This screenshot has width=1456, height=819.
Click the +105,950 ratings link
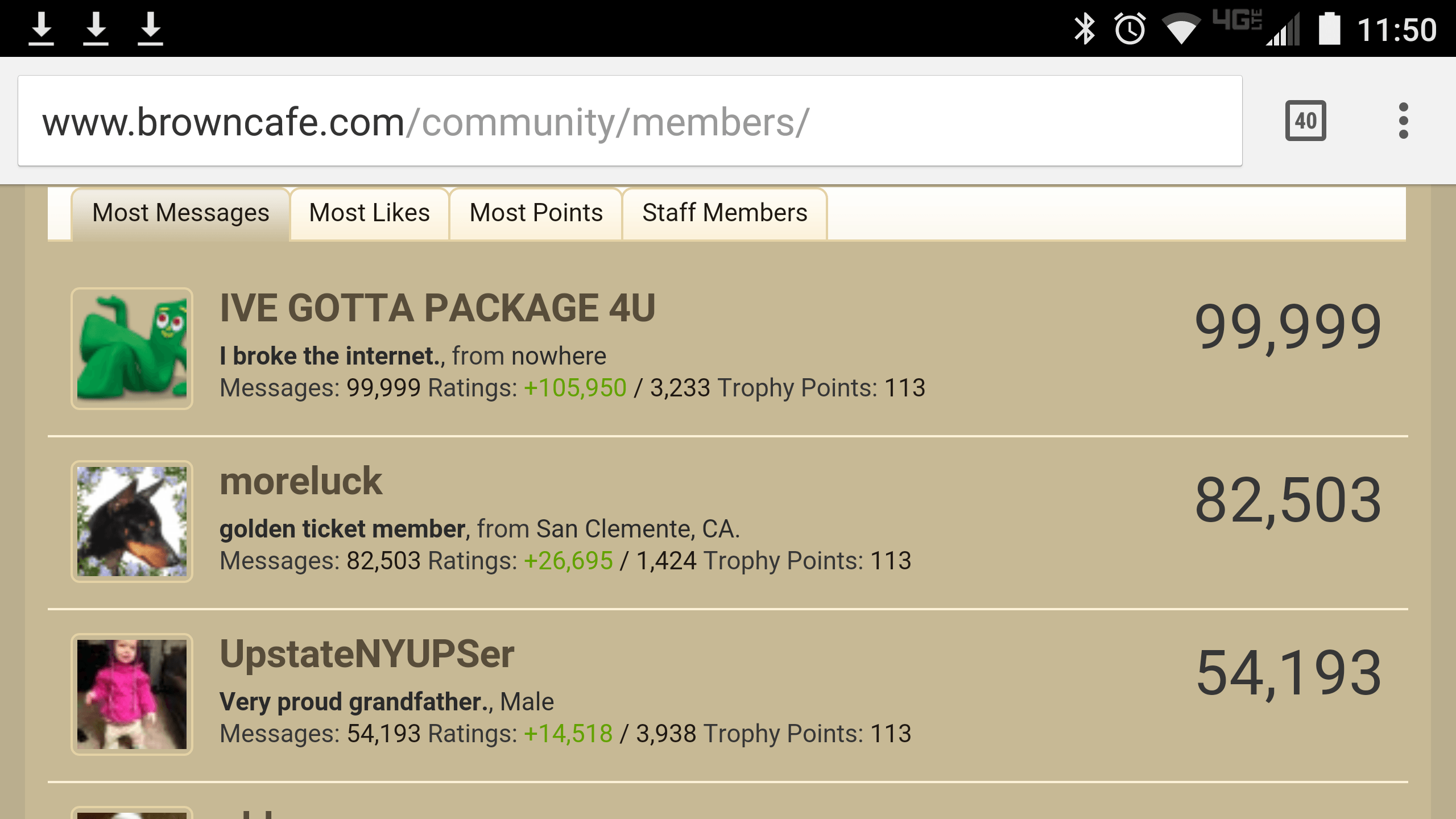click(x=575, y=388)
